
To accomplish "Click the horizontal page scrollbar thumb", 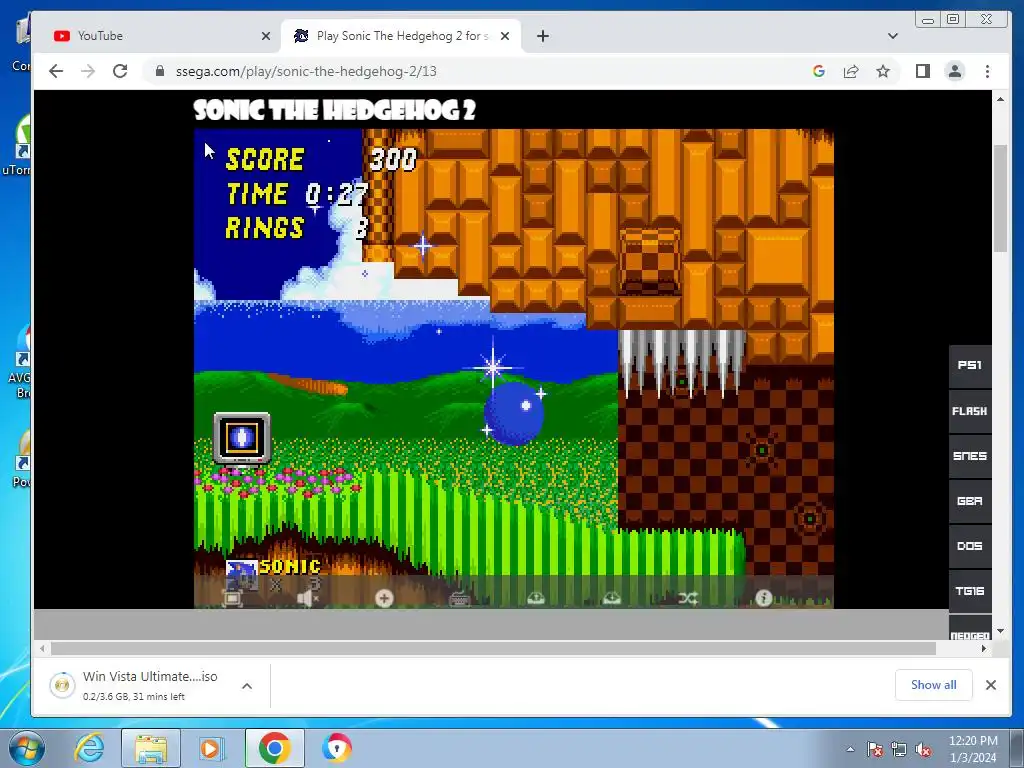I will [493, 648].
